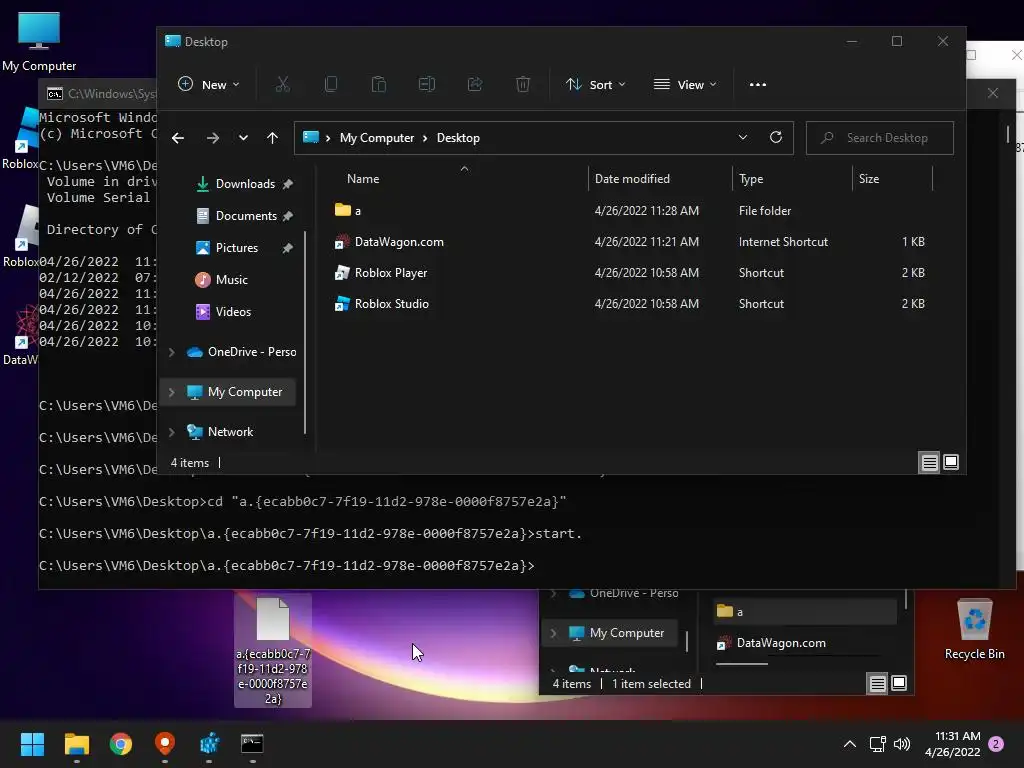Open the network tray icon
This screenshot has height=768, width=1024.
[877, 744]
